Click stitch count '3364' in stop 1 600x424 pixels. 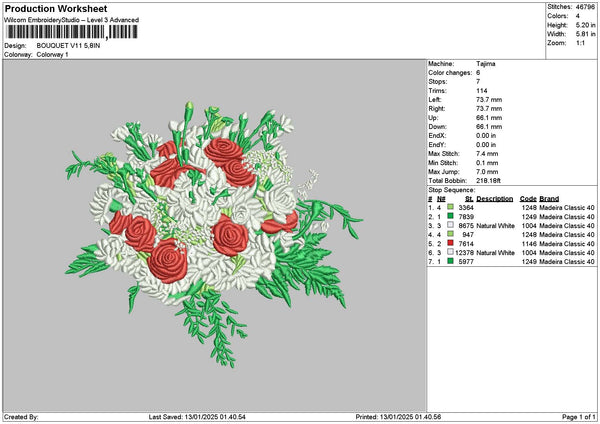[x=466, y=208]
